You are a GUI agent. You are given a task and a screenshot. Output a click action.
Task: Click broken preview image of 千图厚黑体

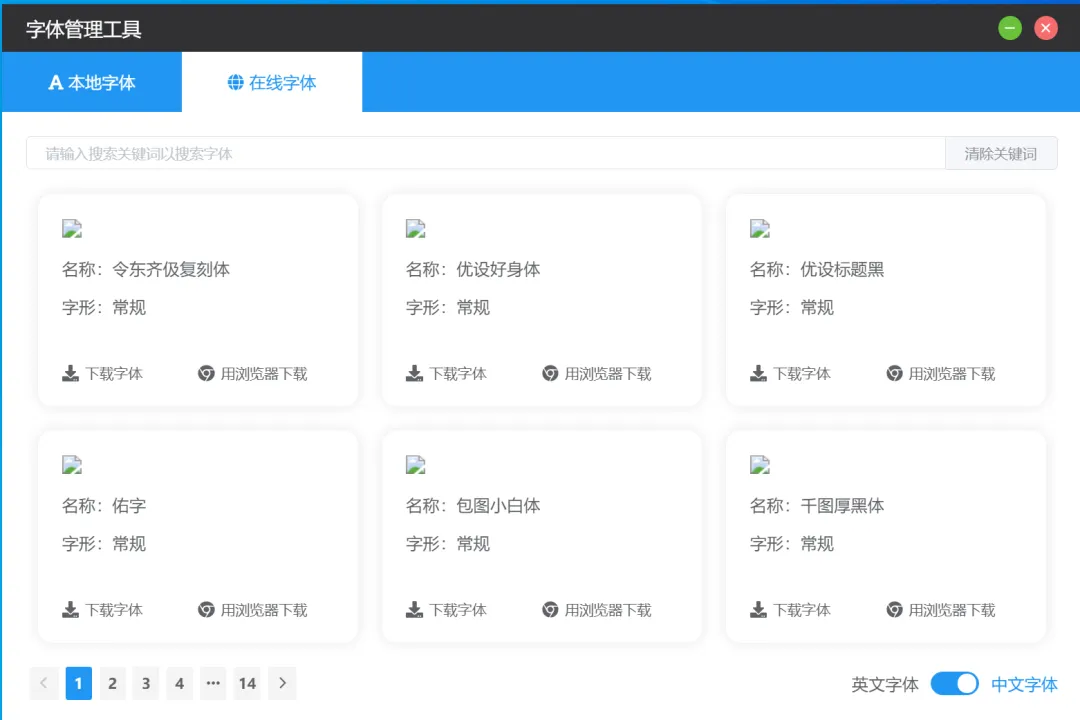pyautogui.click(x=759, y=465)
